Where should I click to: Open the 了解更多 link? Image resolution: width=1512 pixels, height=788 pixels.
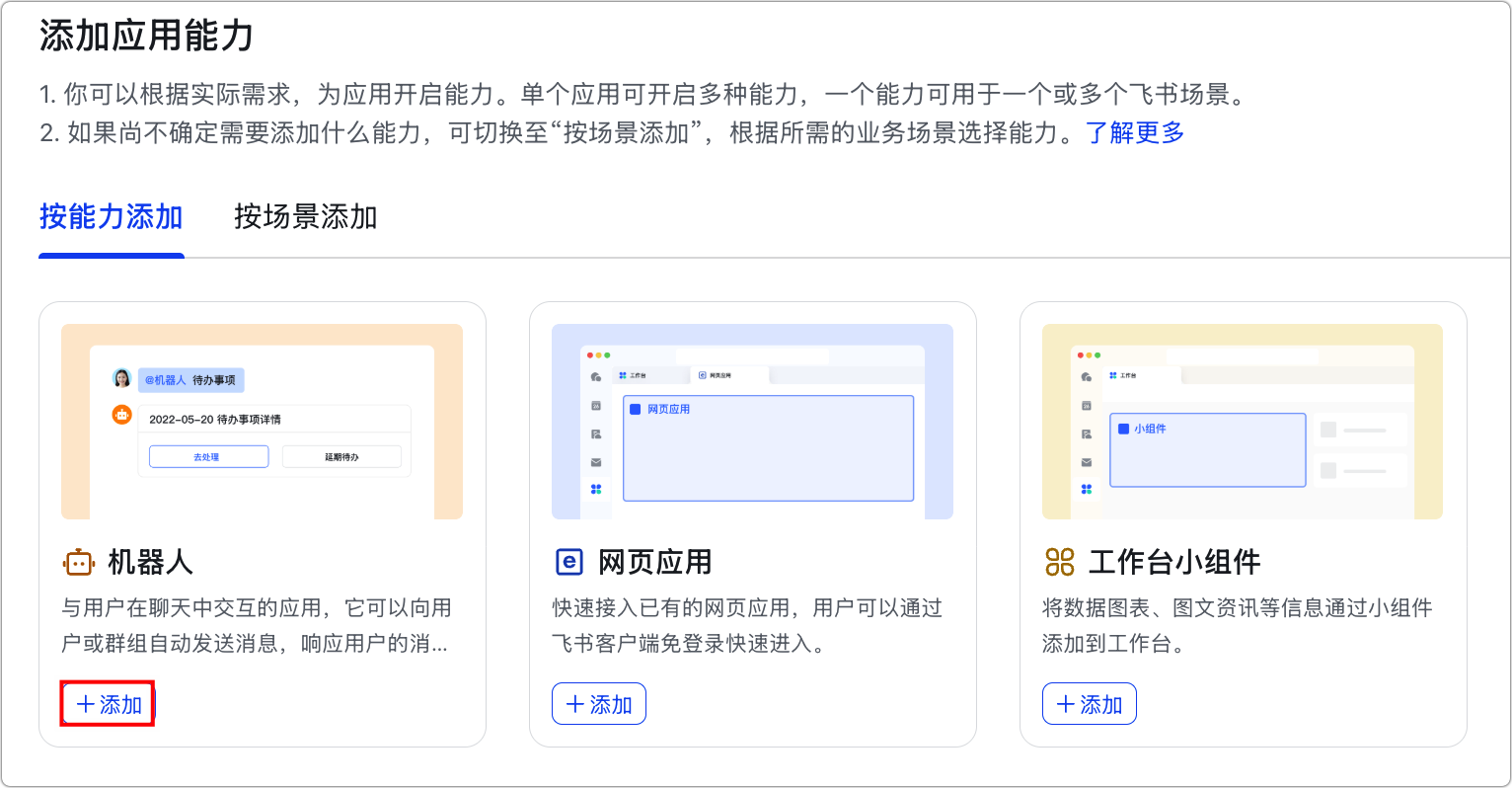click(x=1135, y=132)
